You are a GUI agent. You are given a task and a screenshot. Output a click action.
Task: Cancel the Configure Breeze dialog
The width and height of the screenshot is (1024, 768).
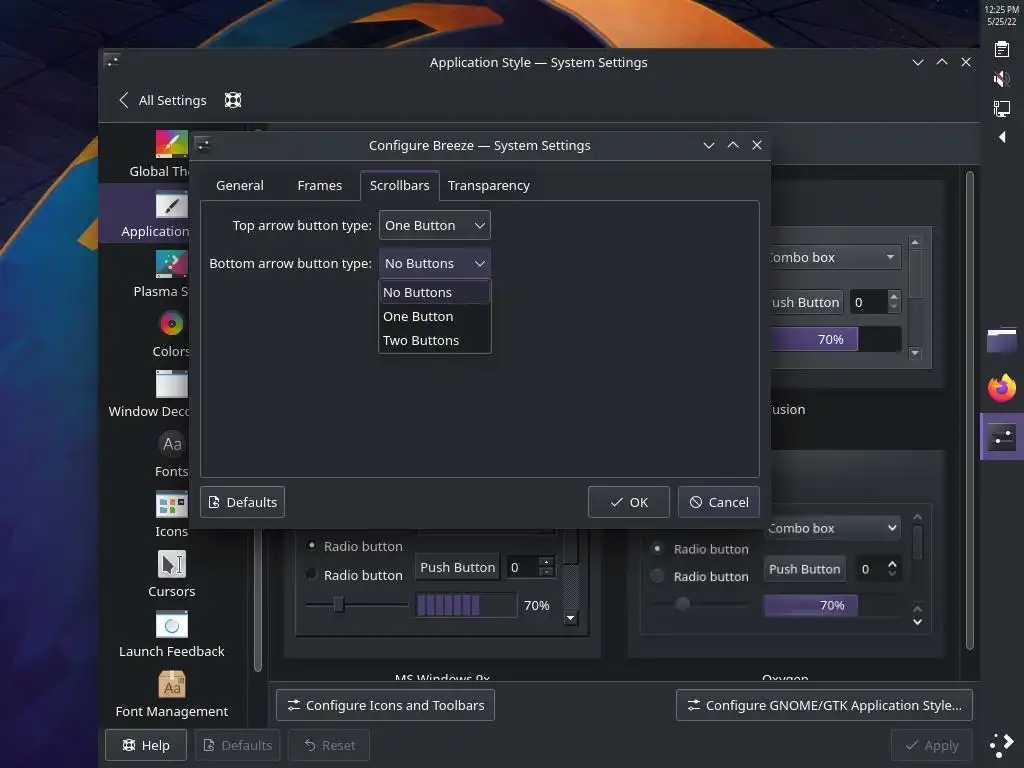718,502
